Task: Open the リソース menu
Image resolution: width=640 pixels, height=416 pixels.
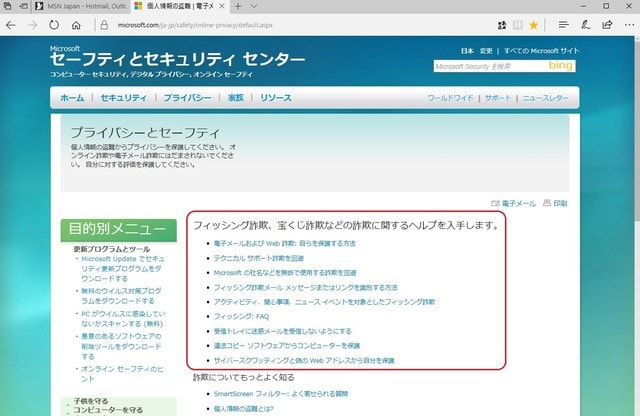Action: (x=276, y=98)
